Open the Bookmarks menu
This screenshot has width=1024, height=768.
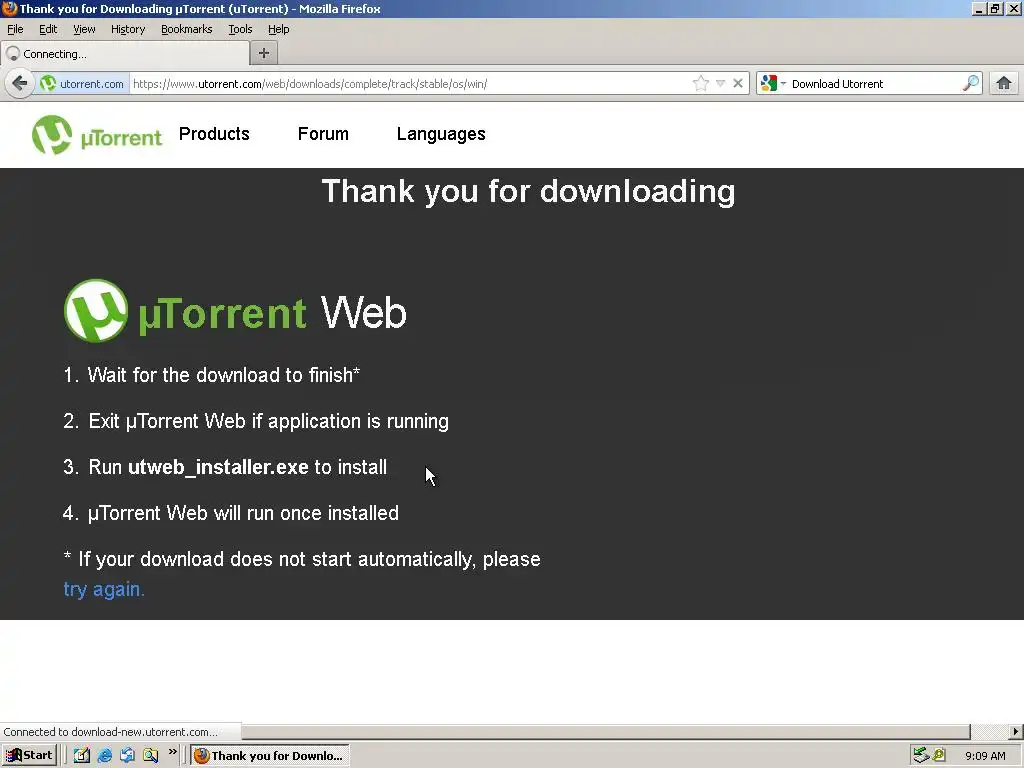click(x=187, y=29)
